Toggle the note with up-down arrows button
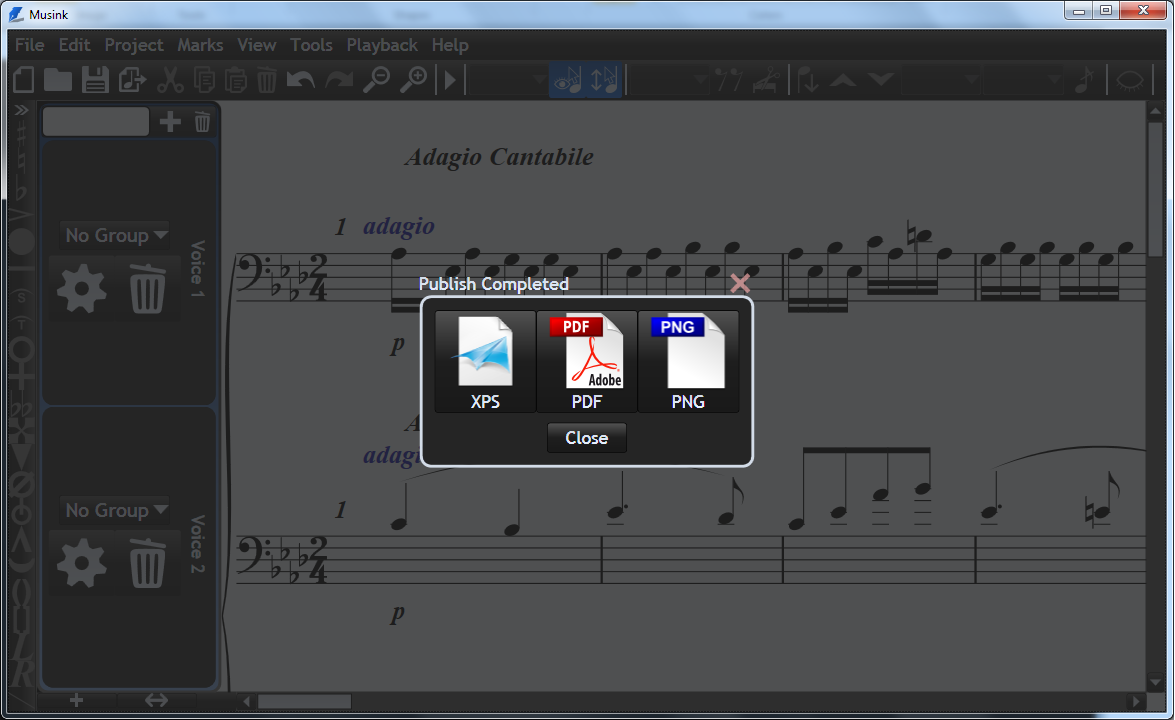Screen dimensions: 1175x720 [x=604, y=79]
